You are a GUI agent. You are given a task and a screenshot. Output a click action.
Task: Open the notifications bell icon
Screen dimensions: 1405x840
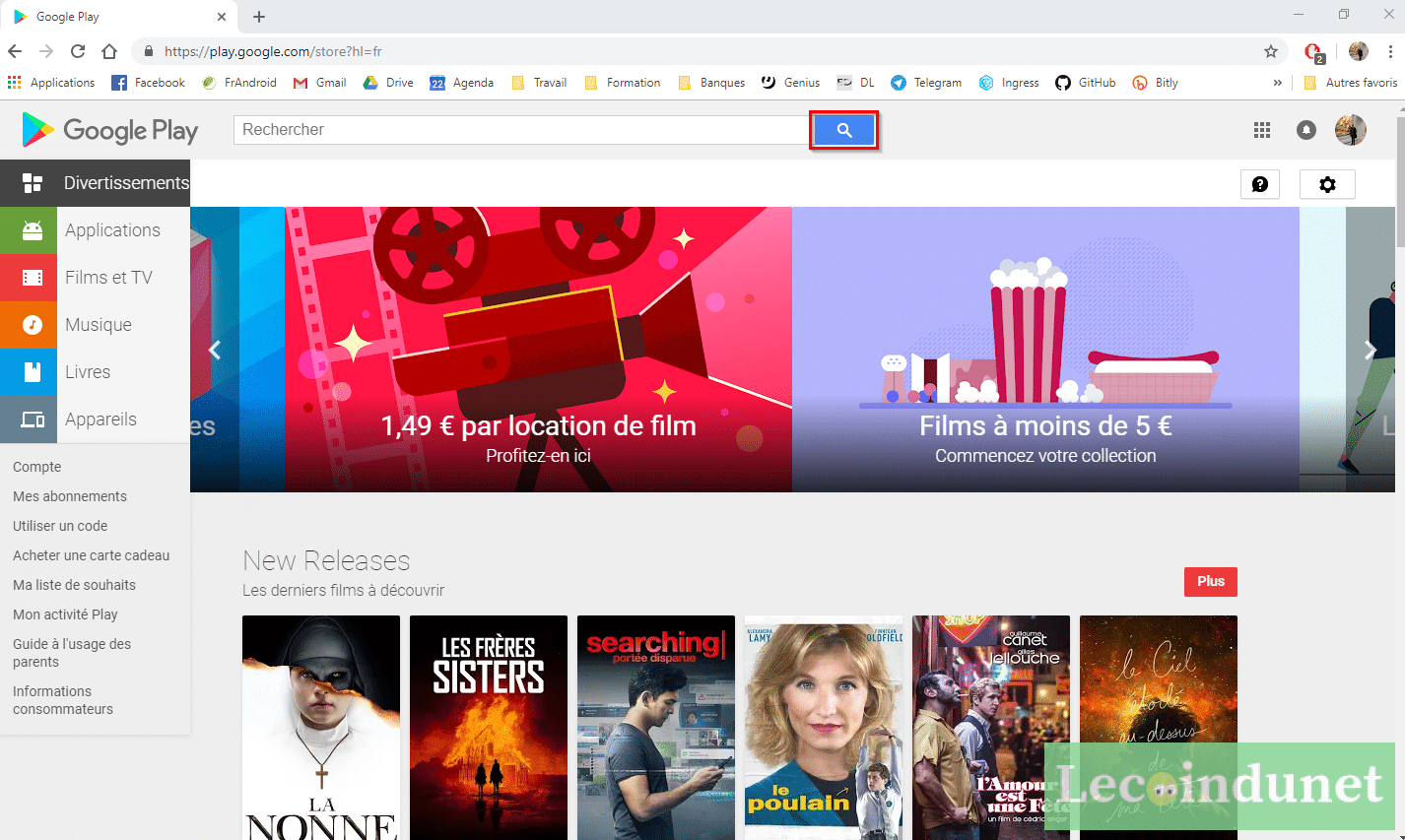tap(1306, 130)
